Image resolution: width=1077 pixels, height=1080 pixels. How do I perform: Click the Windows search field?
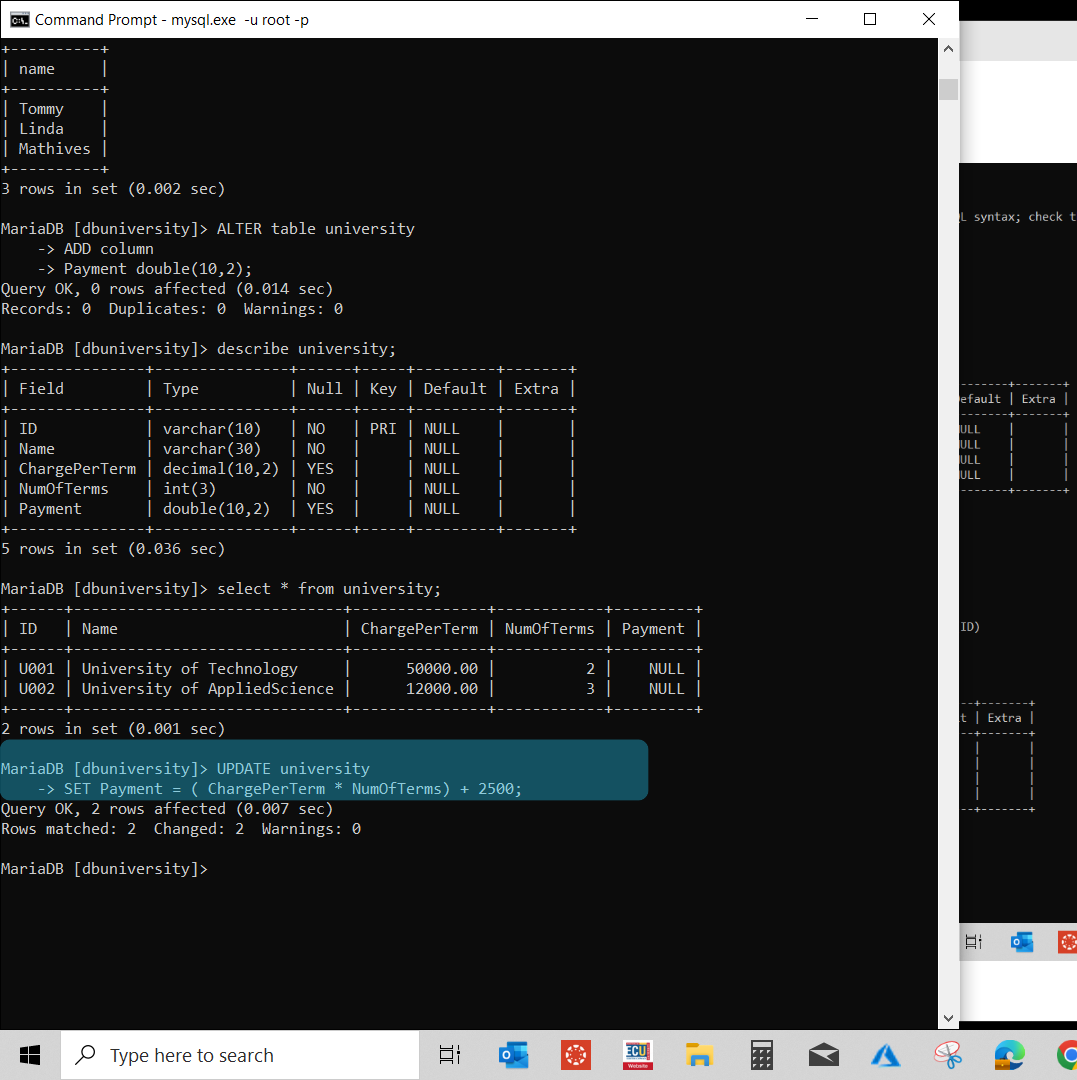240,1054
